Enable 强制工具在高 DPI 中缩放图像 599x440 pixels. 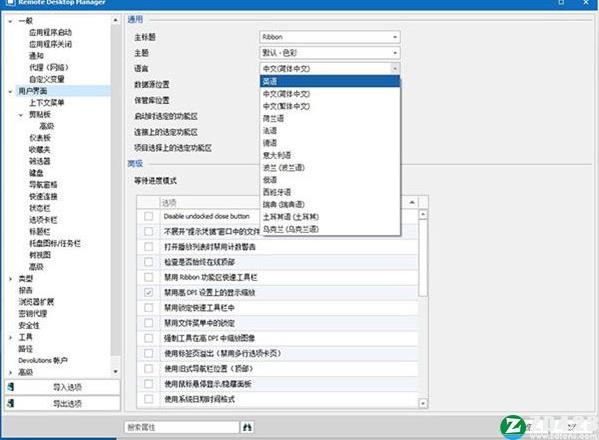(149, 338)
